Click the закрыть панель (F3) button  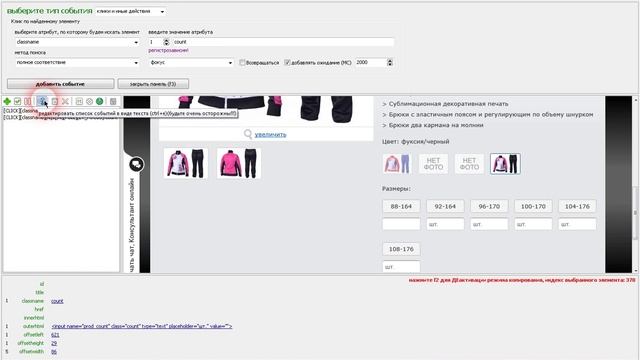(x=153, y=84)
